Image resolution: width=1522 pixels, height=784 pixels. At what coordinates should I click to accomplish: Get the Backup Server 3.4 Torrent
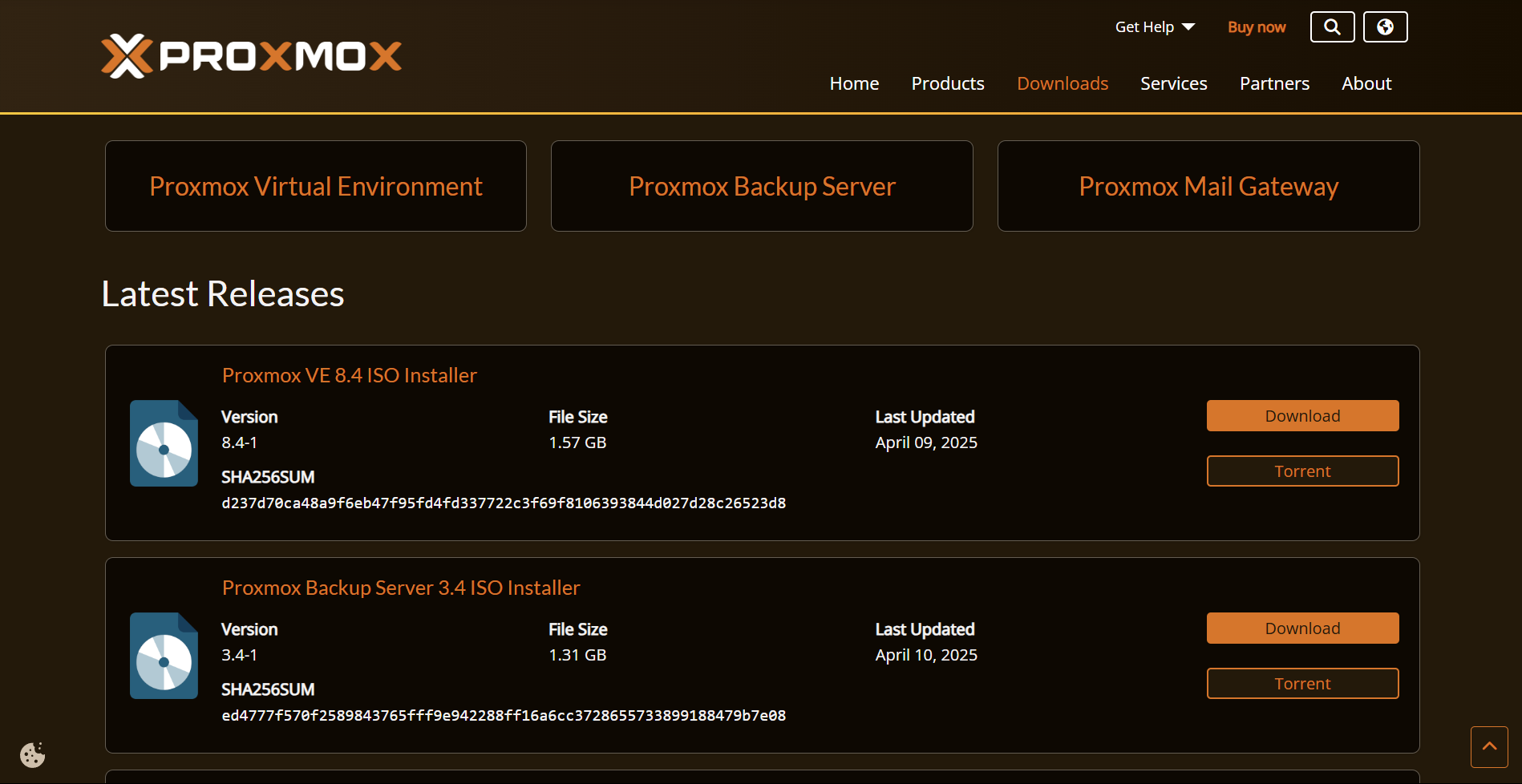tap(1302, 684)
